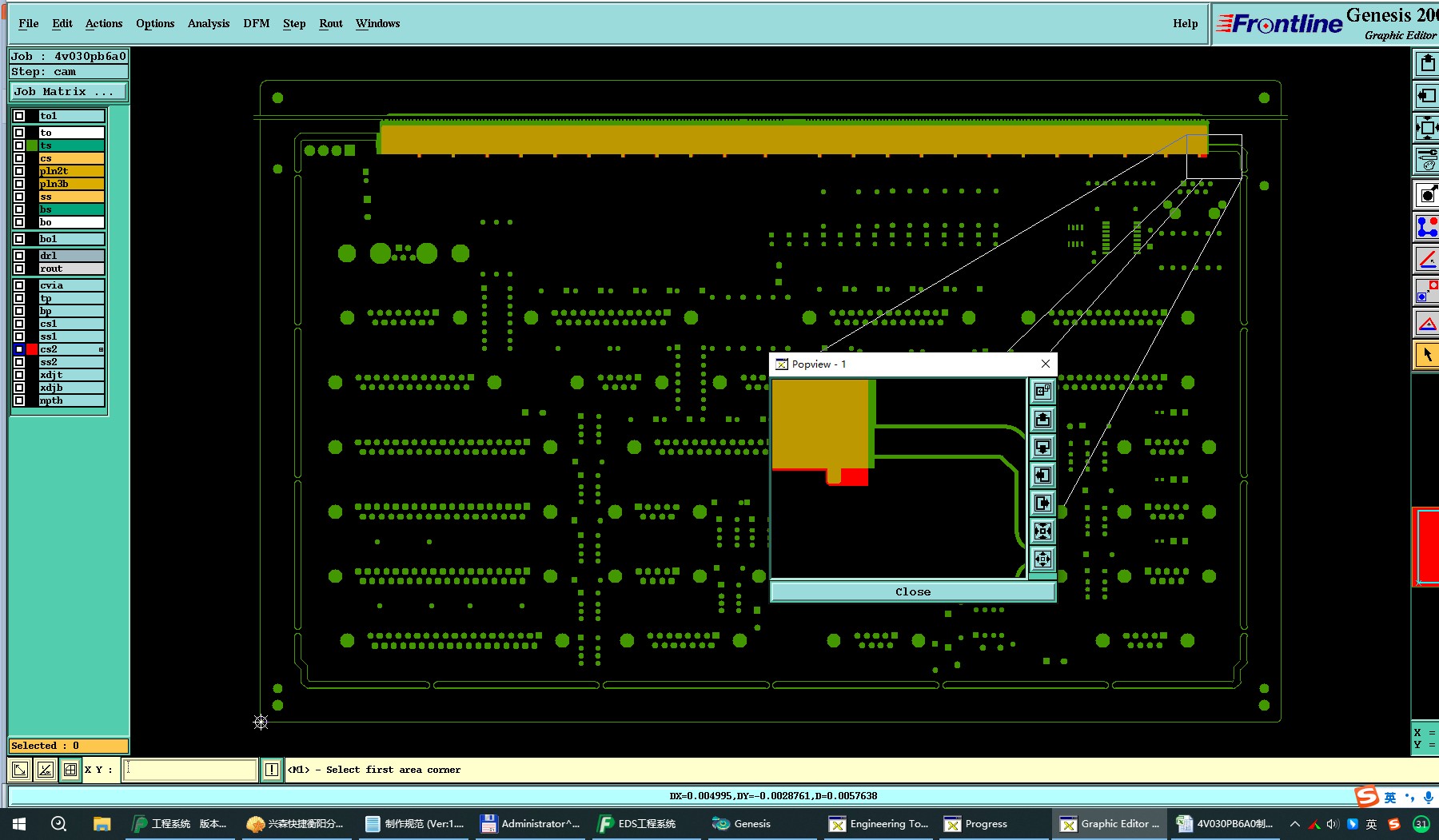The image size is (1439, 840).
Task: Select the blue-red net connection tool
Action: pyautogui.click(x=1427, y=227)
